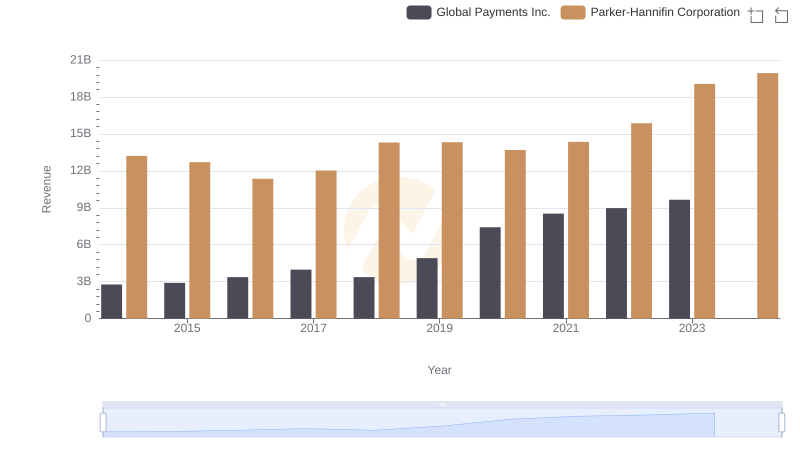Select the 2023 Parker-Hannifin bar
Screen dimensions: 800x461
pos(705,201)
